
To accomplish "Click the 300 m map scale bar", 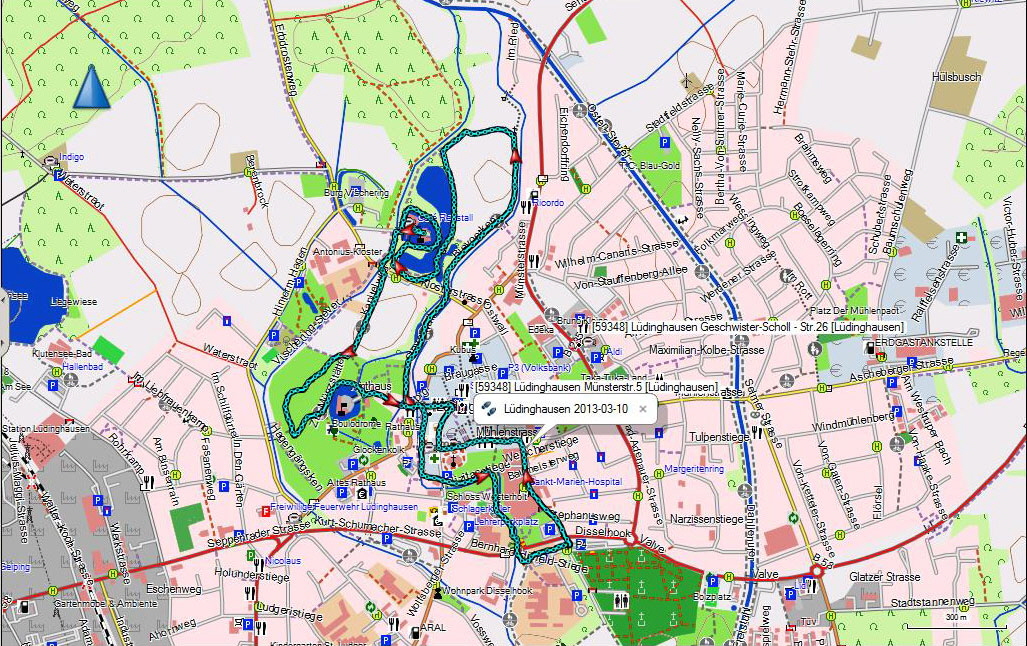I will tap(956, 616).
